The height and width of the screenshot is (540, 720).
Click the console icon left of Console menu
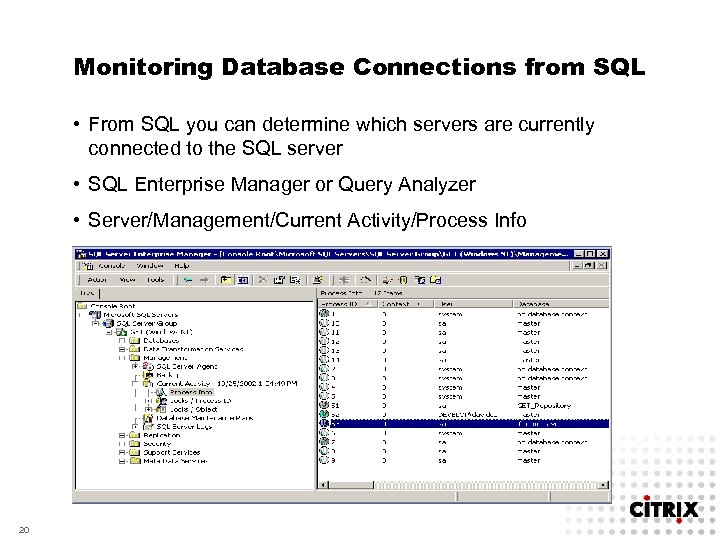click(x=88, y=266)
